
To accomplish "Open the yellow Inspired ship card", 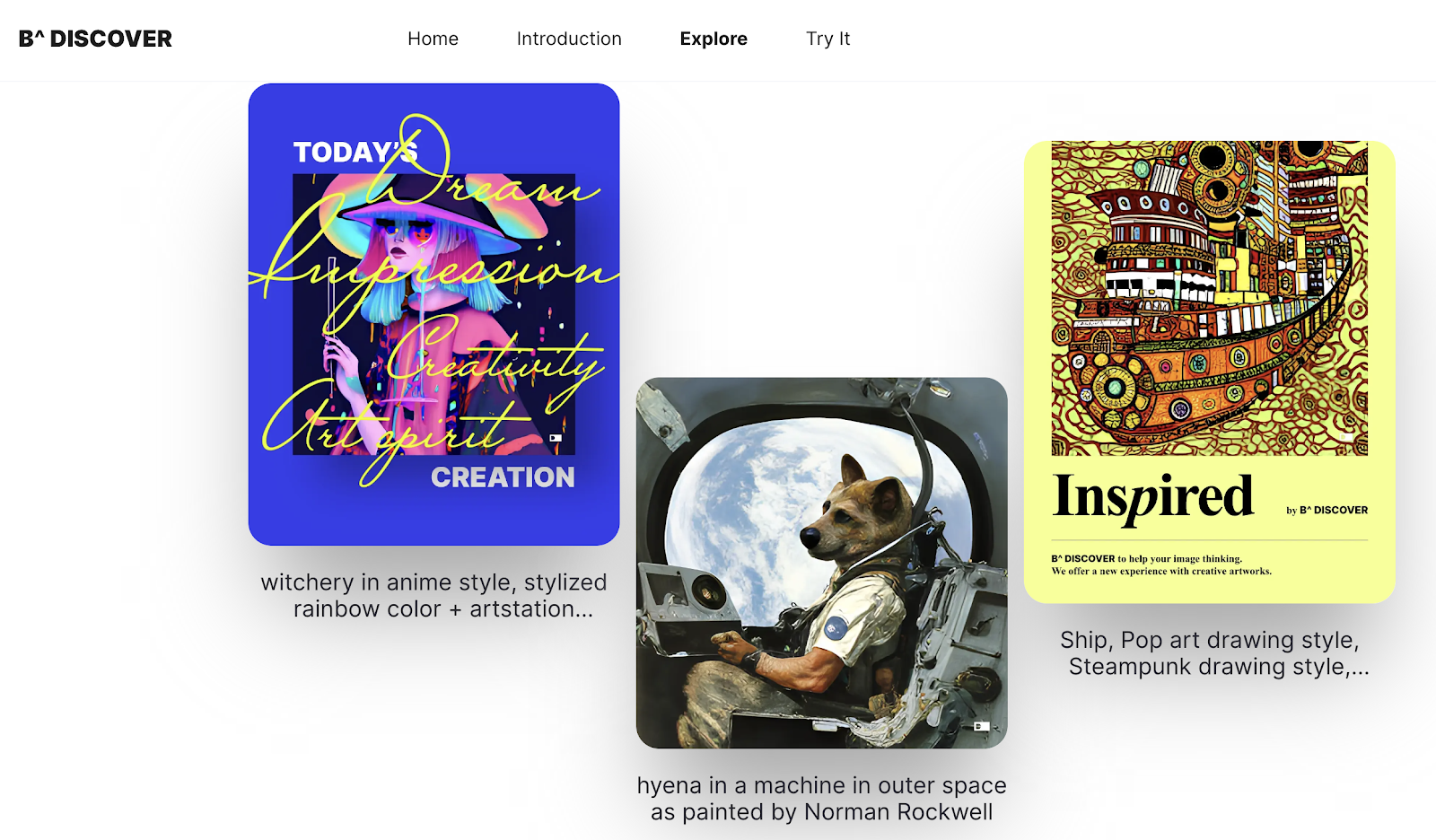I will click(1209, 372).
